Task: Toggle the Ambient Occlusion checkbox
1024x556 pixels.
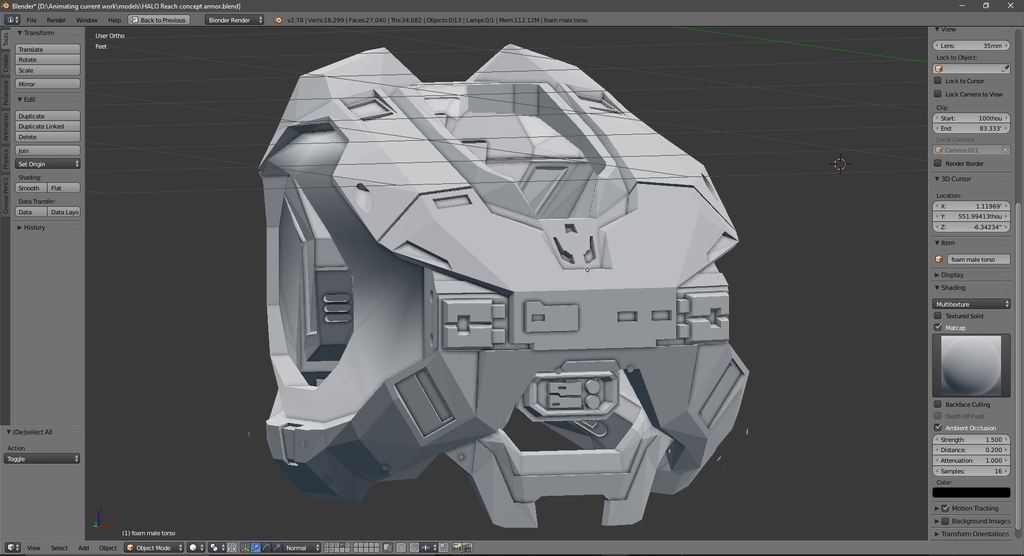Action: point(938,428)
